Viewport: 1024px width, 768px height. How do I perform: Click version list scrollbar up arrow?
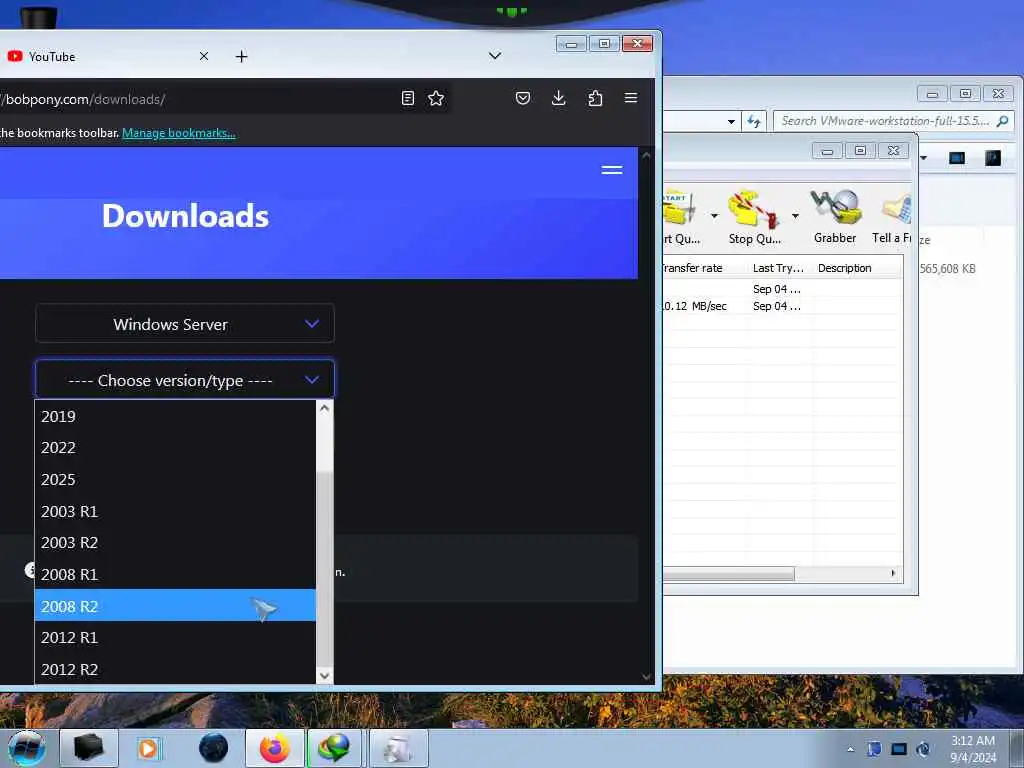[325, 408]
